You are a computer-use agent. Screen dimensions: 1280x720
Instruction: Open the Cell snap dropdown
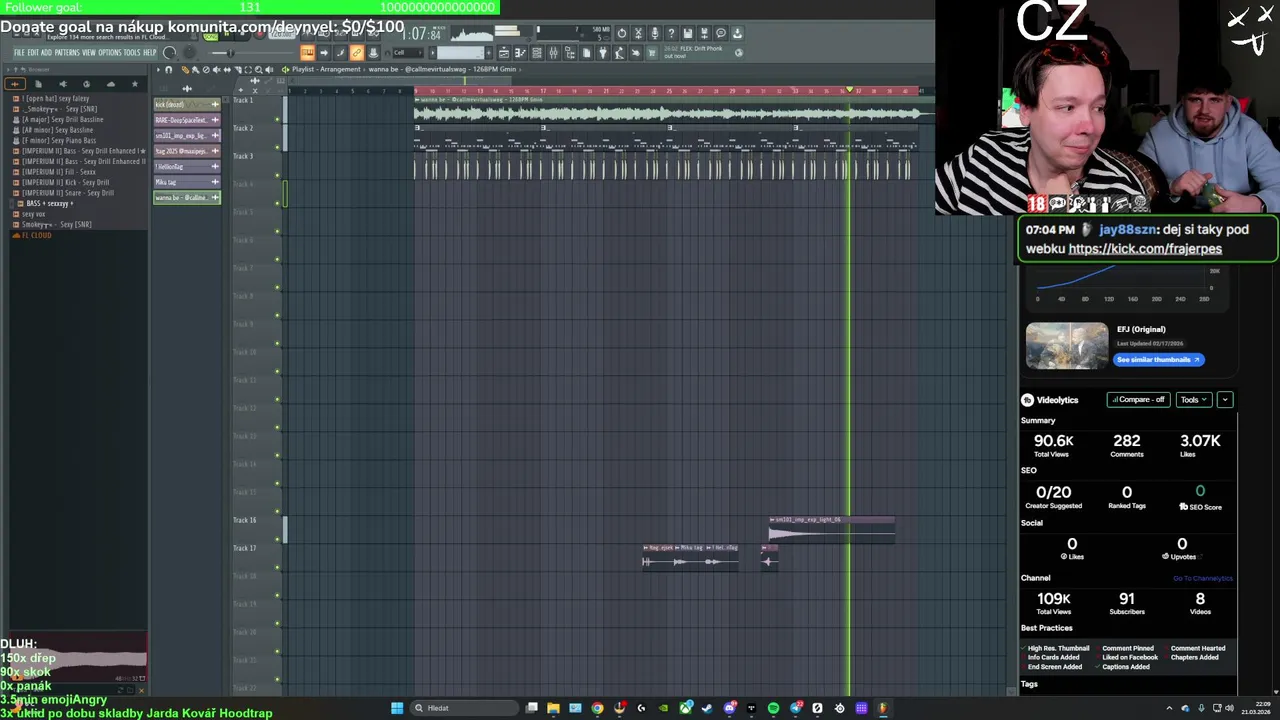(x=408, y=52)
